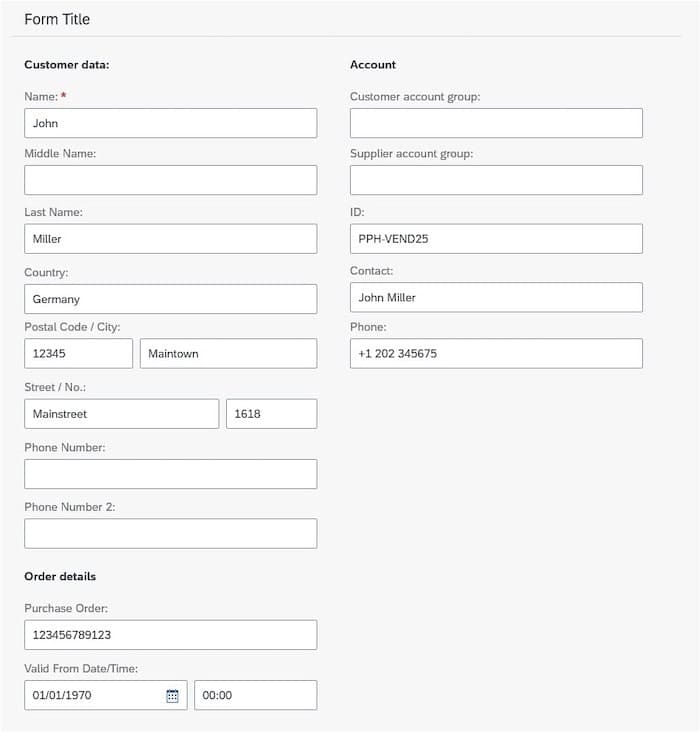Screen dimensions: 700x732
Task: Focus the Supplier account group field
Action: [496, 180]
